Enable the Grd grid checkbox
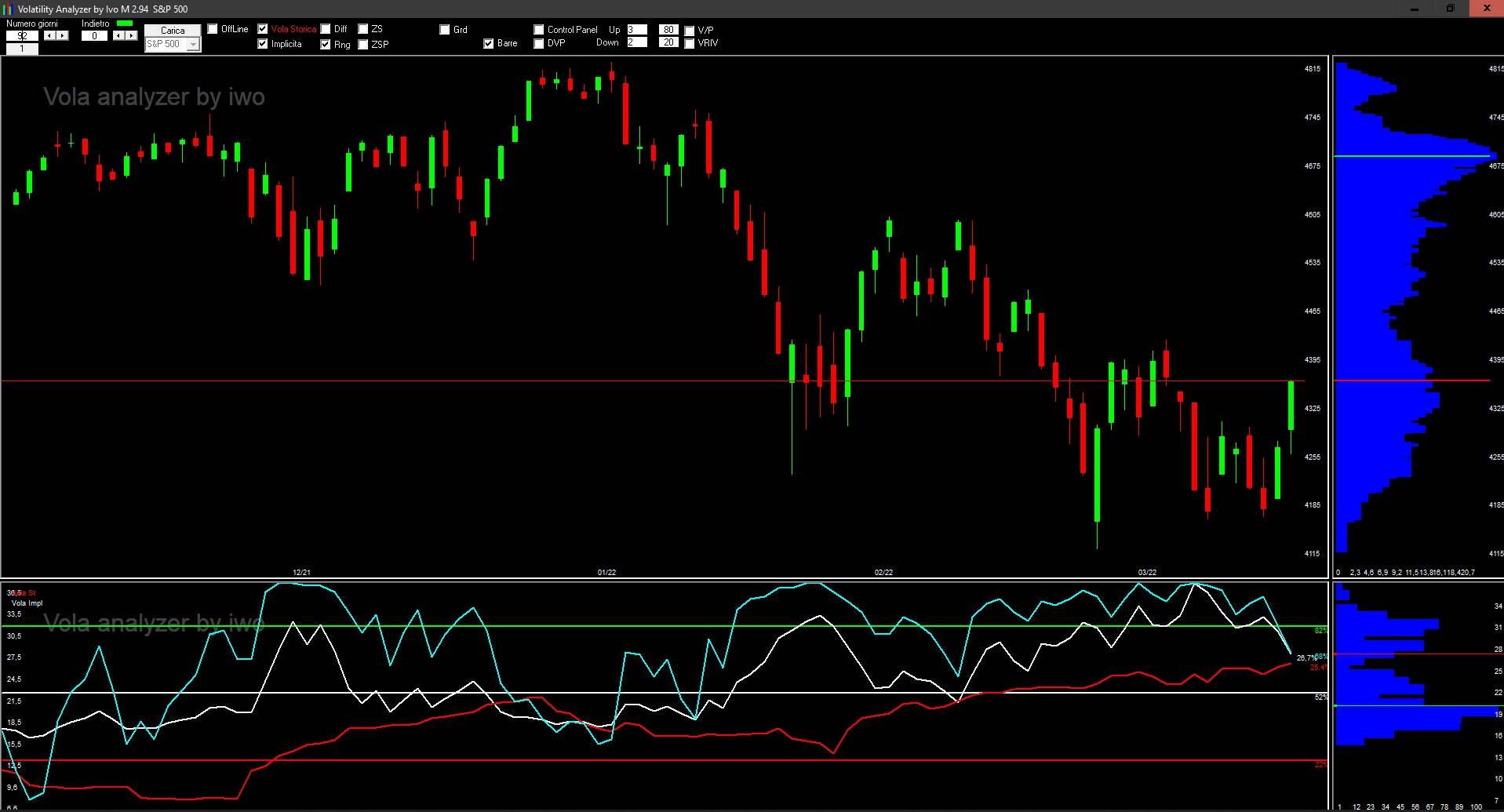Viewport: 1504px width, 812px height. pos(445,30)
